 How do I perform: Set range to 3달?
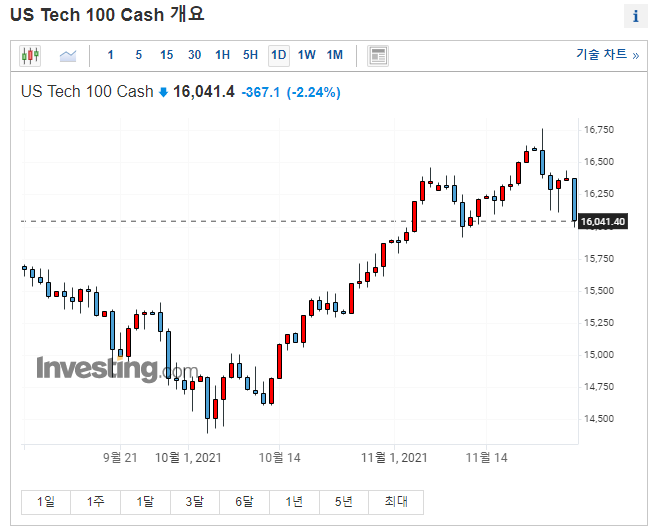tap(195, 502)
